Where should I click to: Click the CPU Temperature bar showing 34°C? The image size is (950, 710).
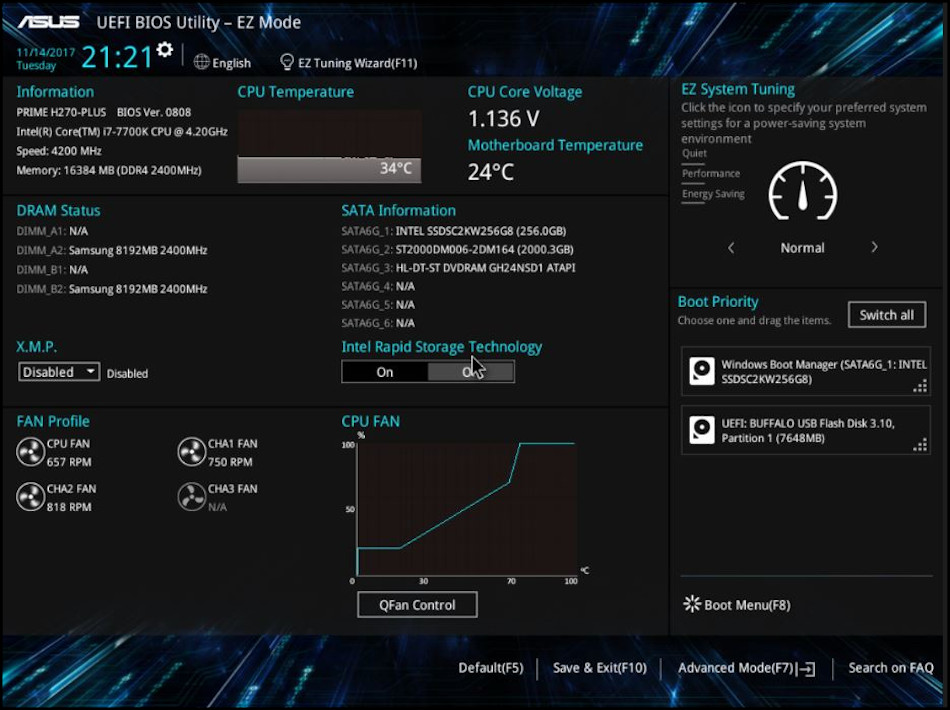(x=329, y=169)
